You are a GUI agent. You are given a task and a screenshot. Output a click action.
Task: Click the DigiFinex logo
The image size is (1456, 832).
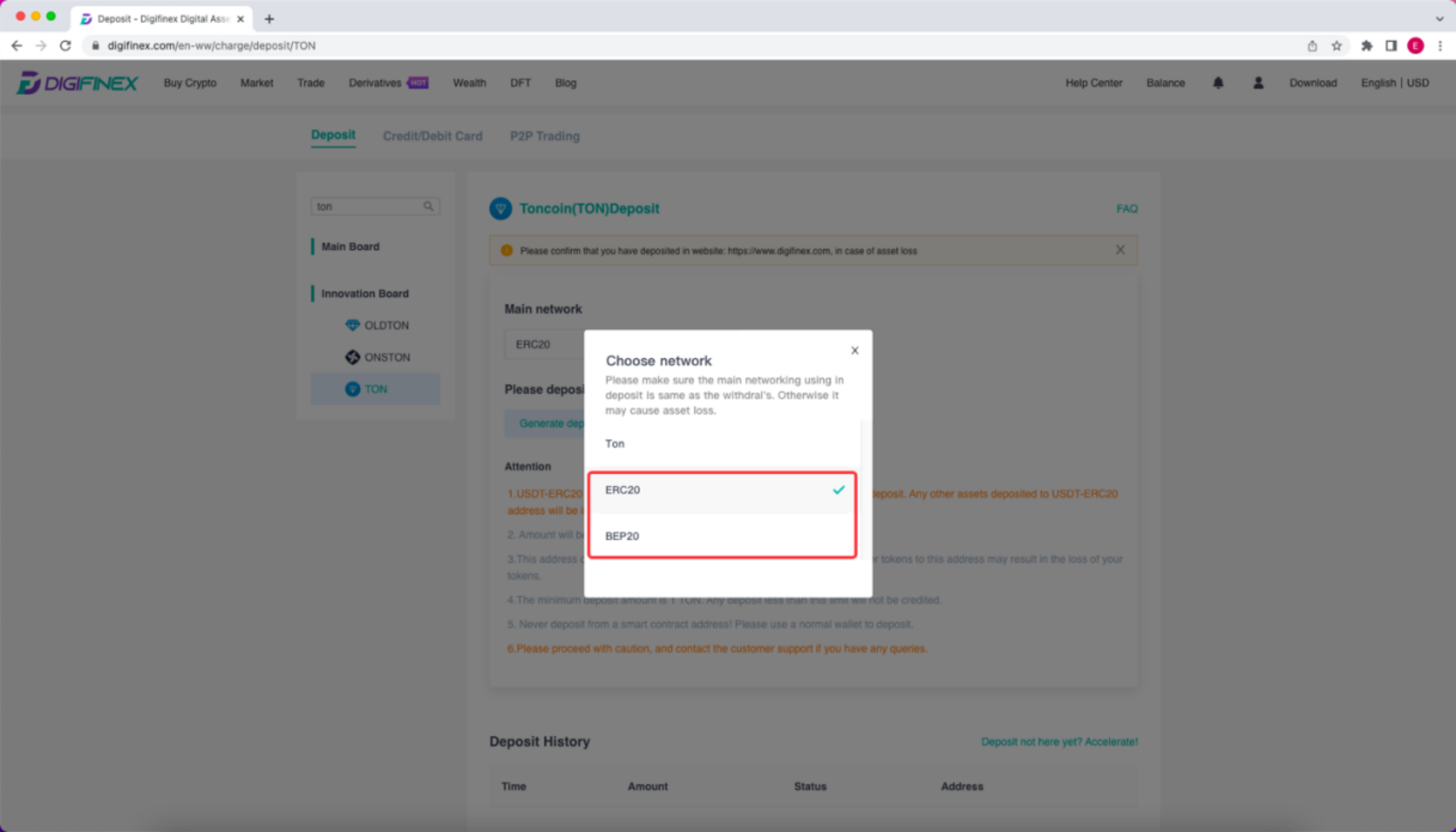77,83
